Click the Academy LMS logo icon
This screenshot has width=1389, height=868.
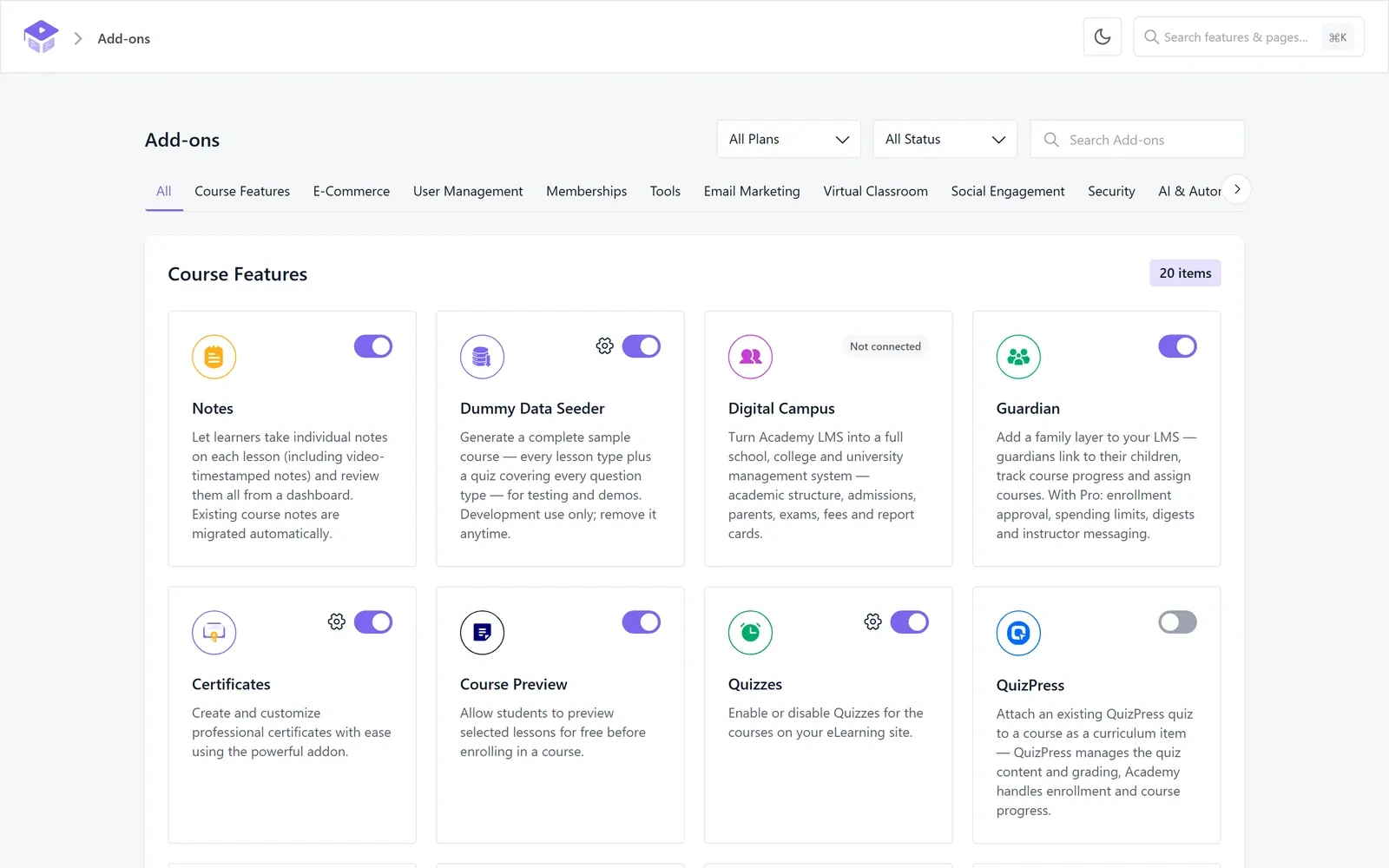pyautogui.click(x=41, y=37)
